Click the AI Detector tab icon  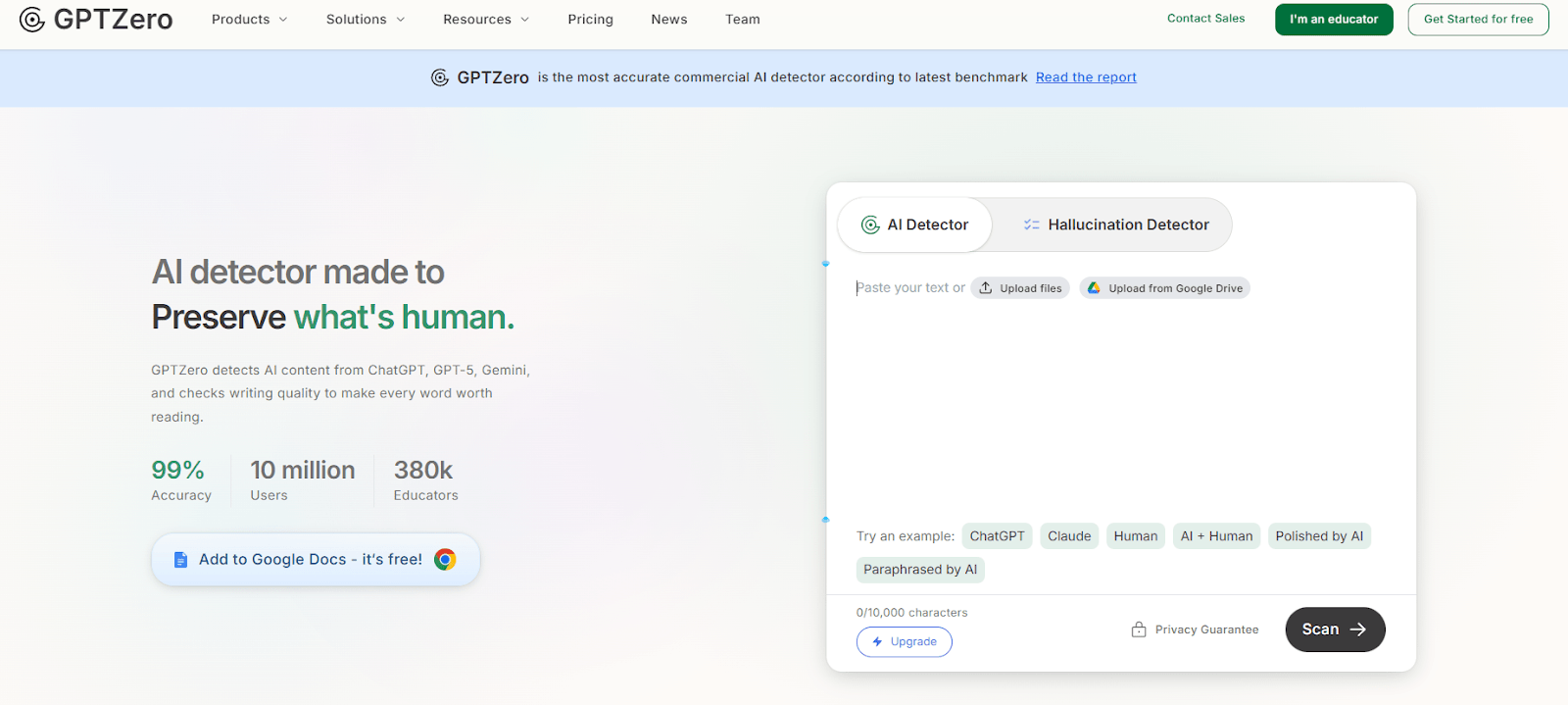(x=870, y=225)
